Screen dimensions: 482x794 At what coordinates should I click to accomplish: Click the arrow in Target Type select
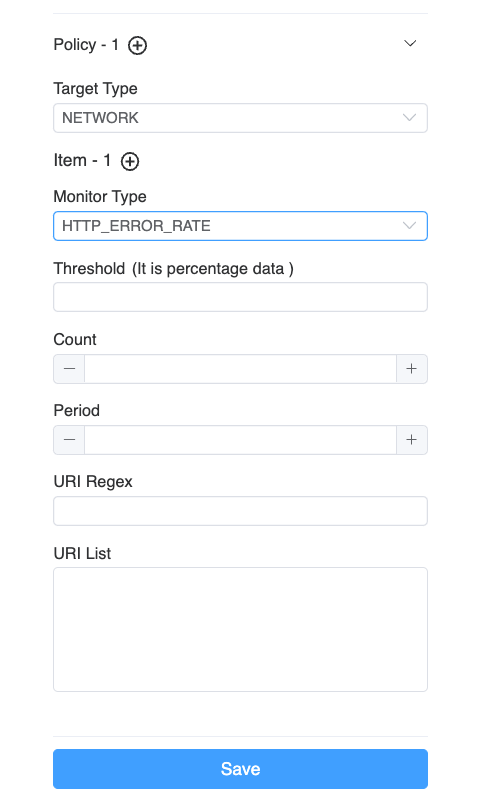pos(410,118)
